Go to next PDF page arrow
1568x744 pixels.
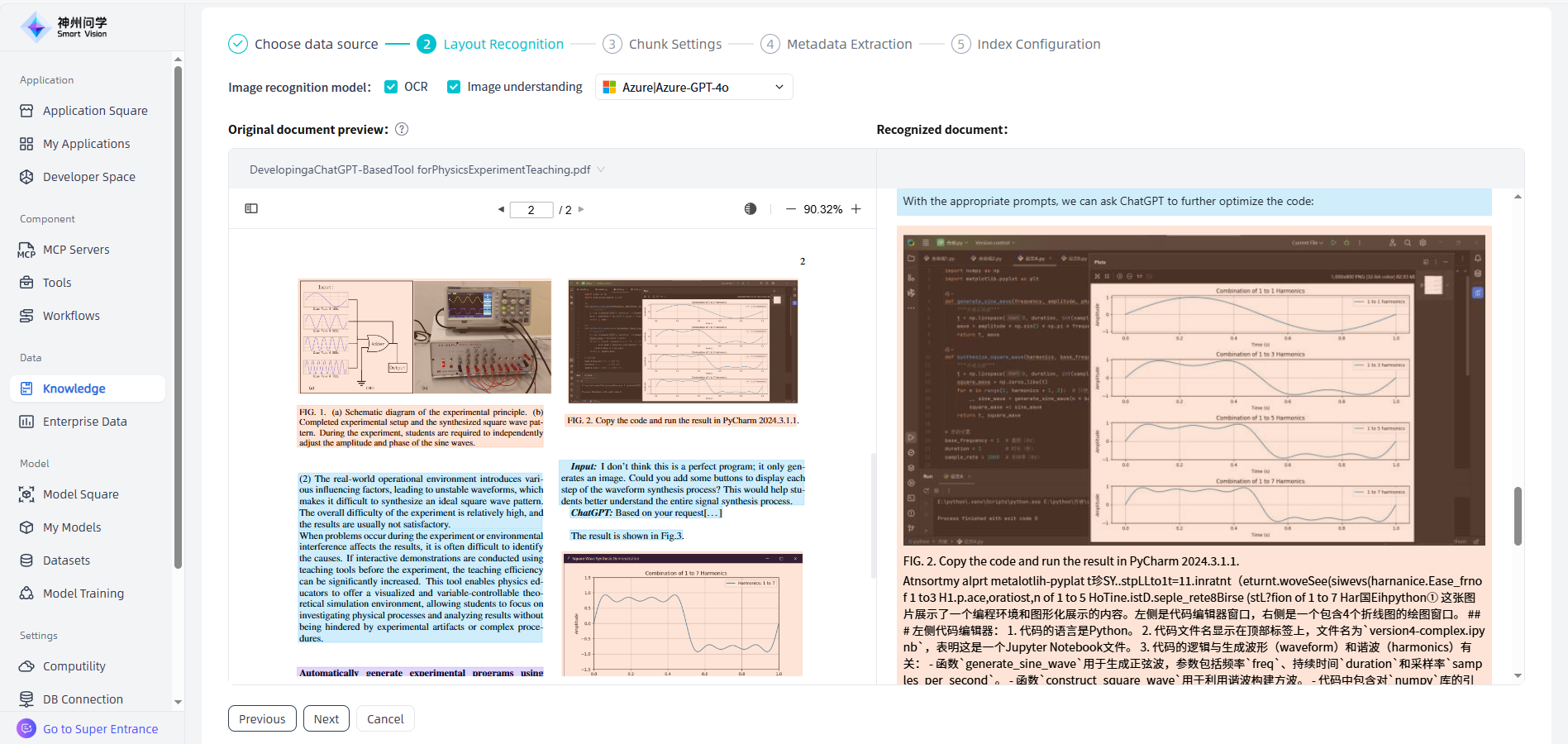click(581, 210)
